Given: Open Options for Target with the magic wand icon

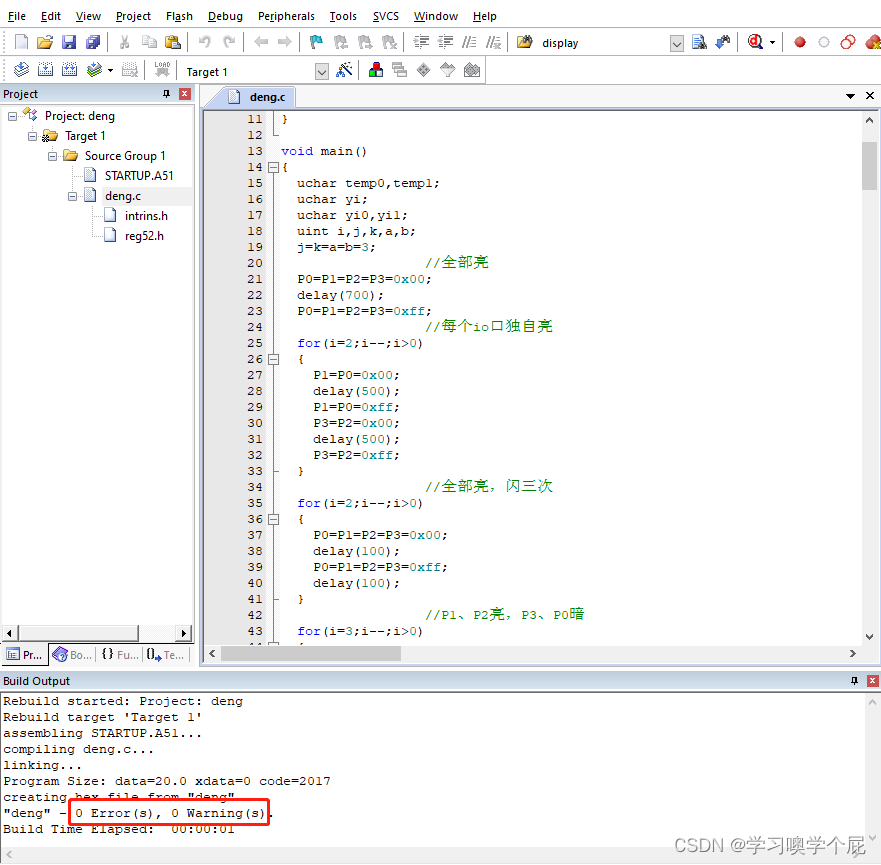Looking at the screenshot, I should pos(344,70).
